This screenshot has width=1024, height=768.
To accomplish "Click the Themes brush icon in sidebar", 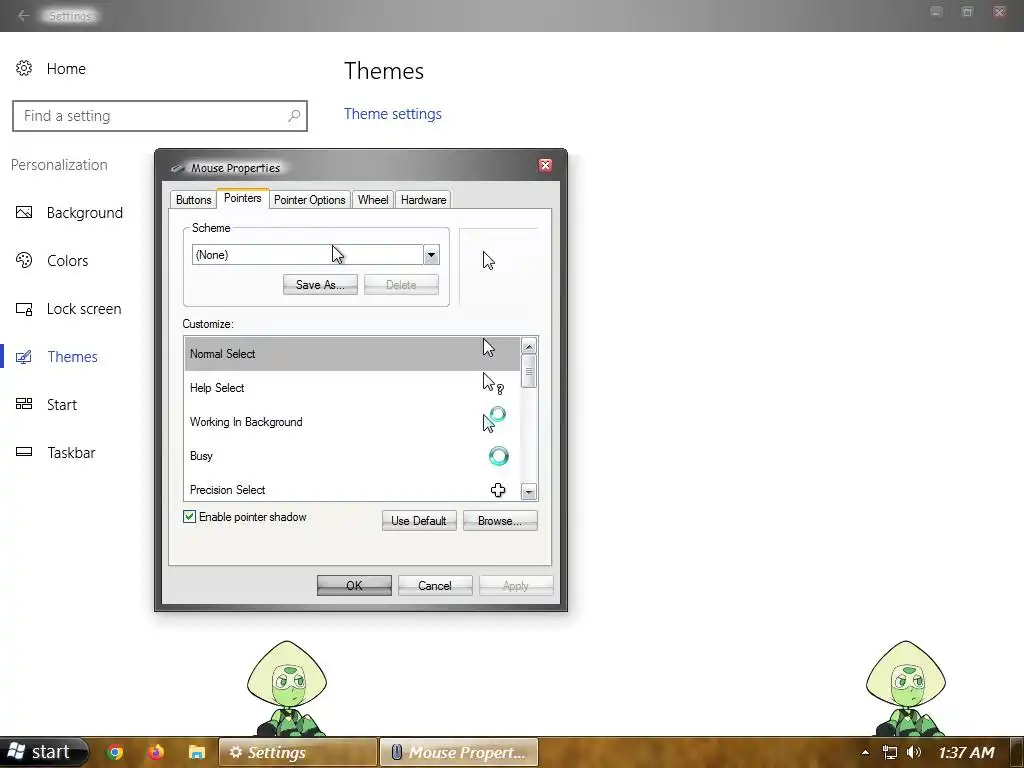I will tap(24, 357).
